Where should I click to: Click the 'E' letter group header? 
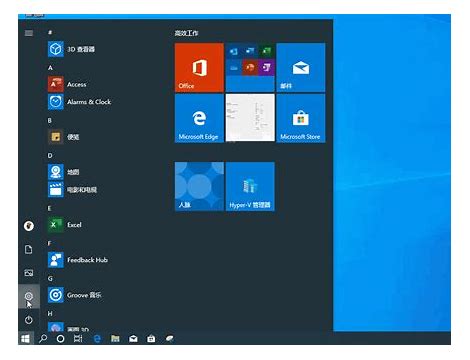(x=49, y=208)
